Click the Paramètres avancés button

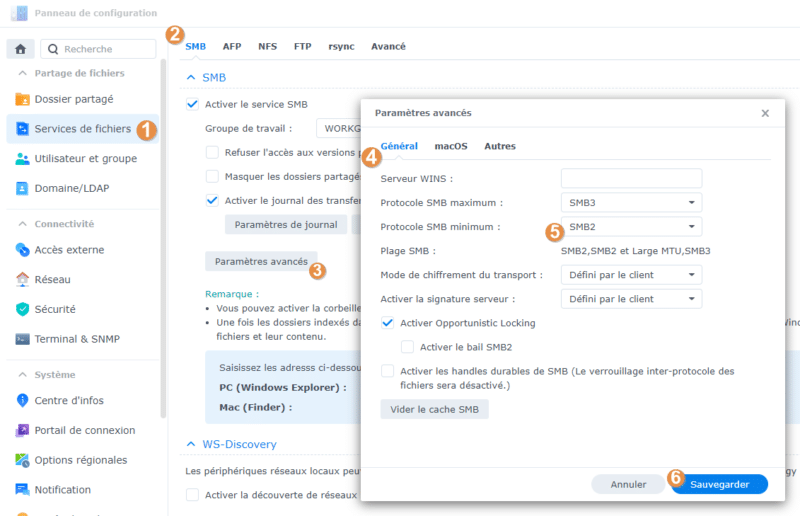(x=261, y=261)
